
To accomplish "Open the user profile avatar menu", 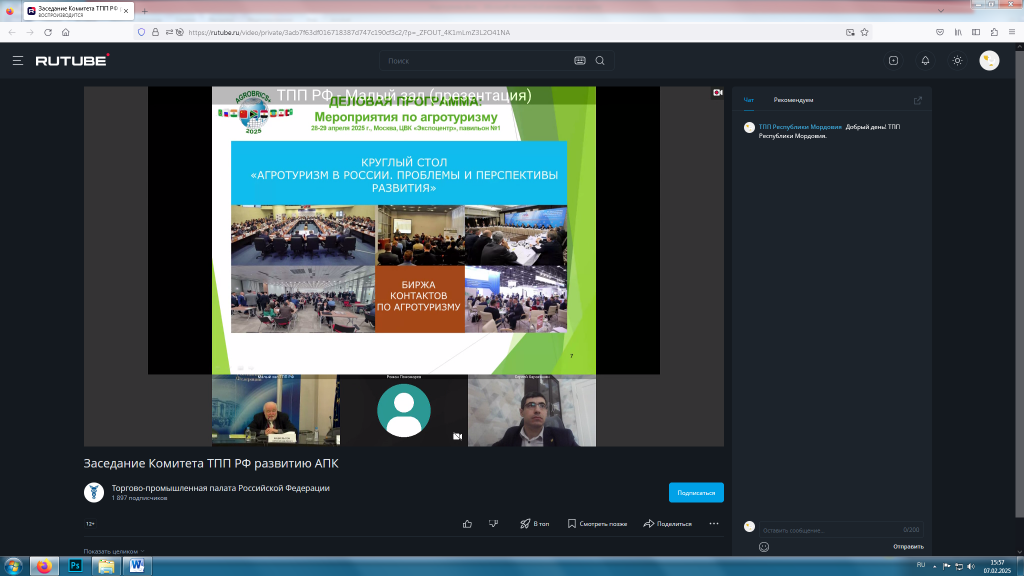I will [989, 61].
